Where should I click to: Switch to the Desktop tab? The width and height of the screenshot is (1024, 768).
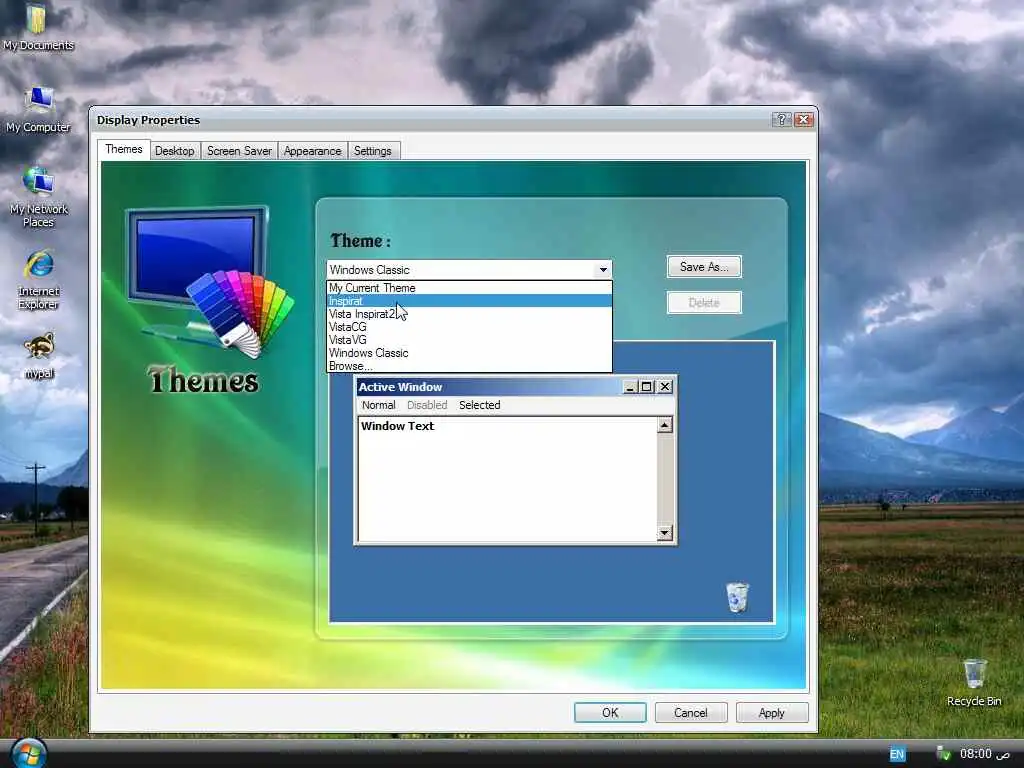point(174,151)
